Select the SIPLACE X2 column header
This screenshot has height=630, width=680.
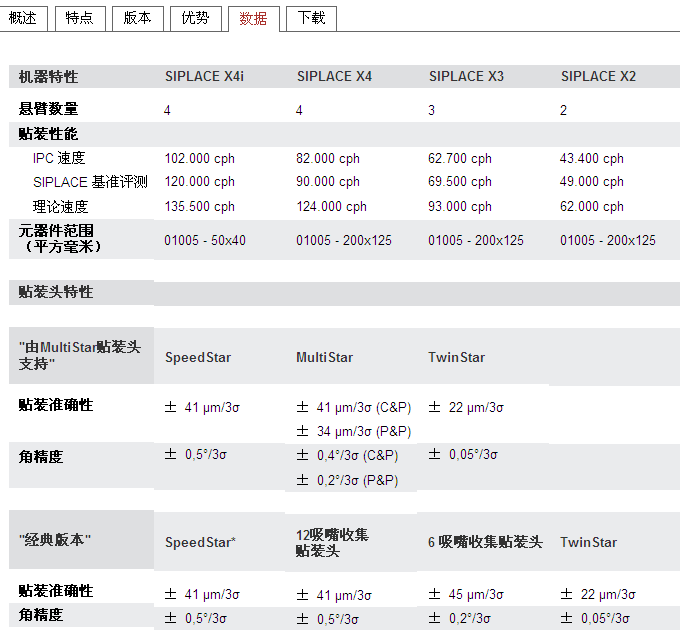click(598, 76)
